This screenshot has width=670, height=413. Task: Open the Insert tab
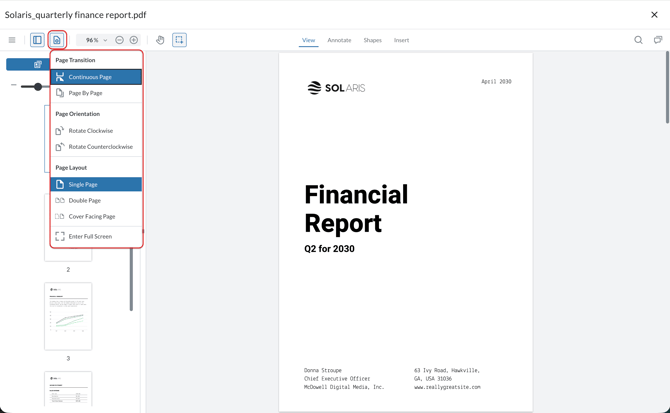(401, 40)
